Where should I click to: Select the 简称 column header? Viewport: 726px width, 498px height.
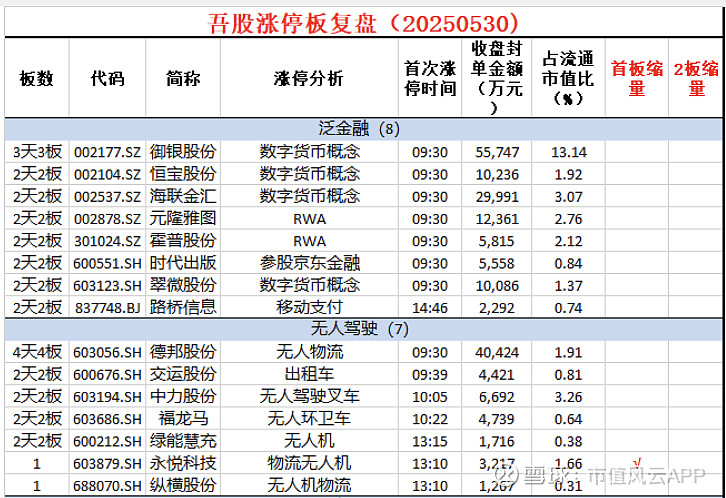coord(183,78)
